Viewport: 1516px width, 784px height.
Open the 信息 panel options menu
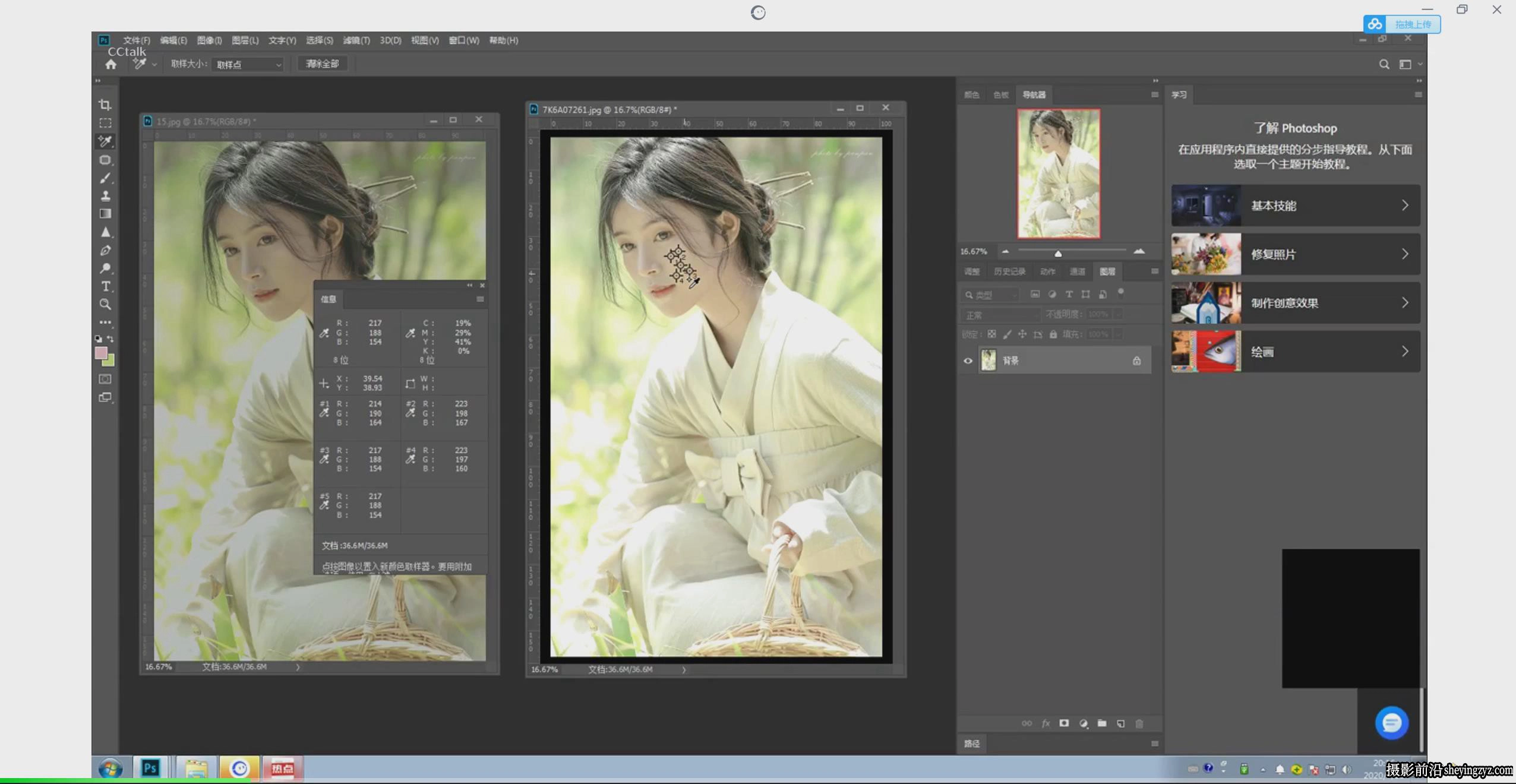(480, 299)
